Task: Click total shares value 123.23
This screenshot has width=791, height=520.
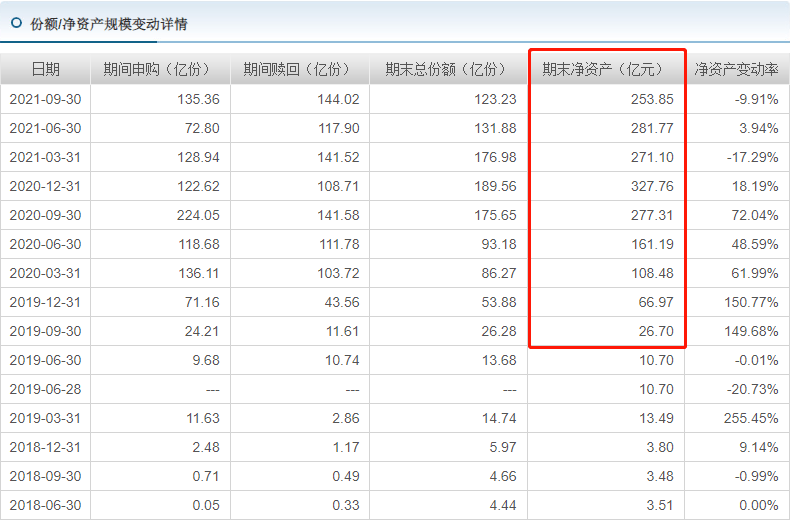Action: 495,99
